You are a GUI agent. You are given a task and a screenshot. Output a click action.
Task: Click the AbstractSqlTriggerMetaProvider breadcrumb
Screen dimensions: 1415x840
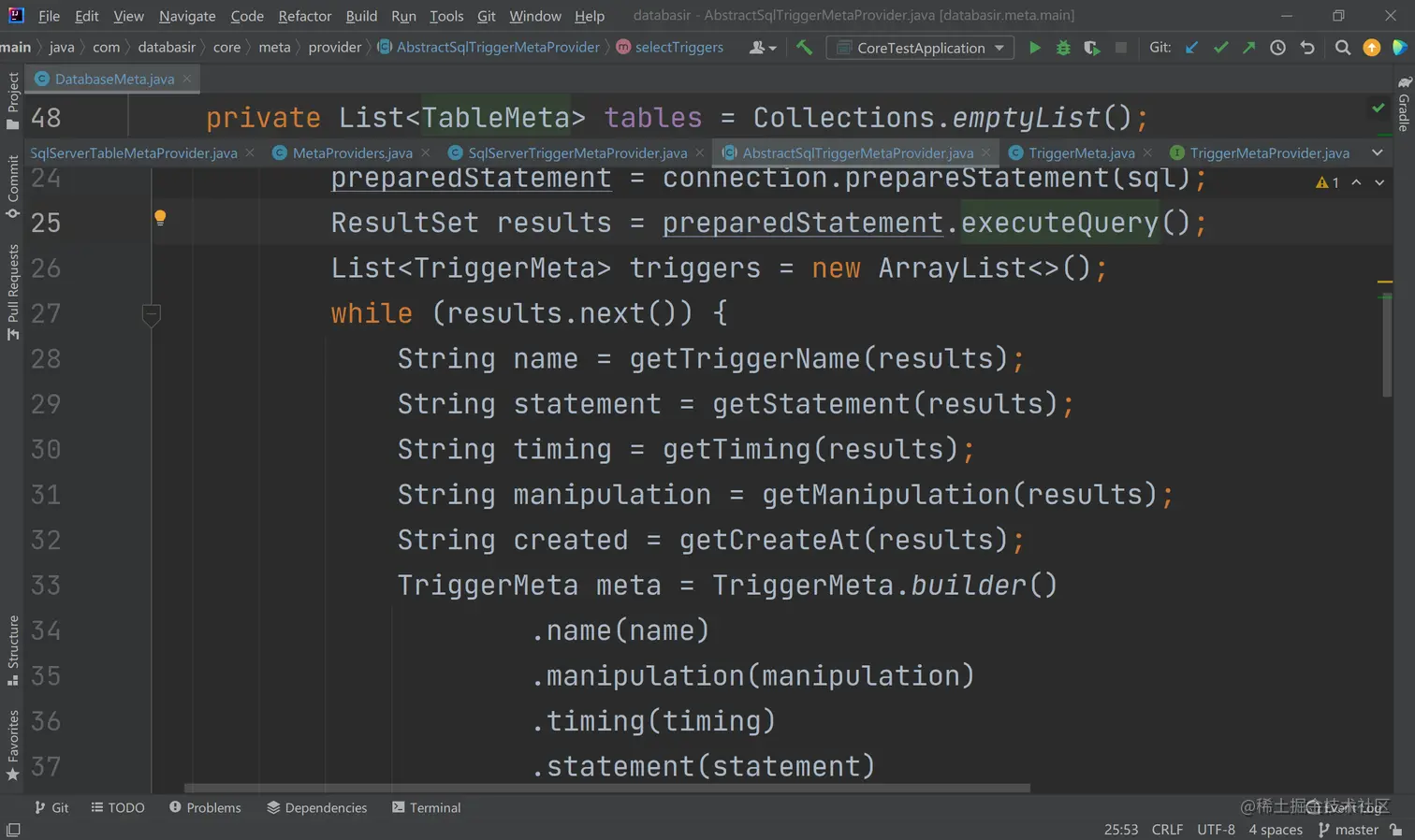tap(489, 47)
